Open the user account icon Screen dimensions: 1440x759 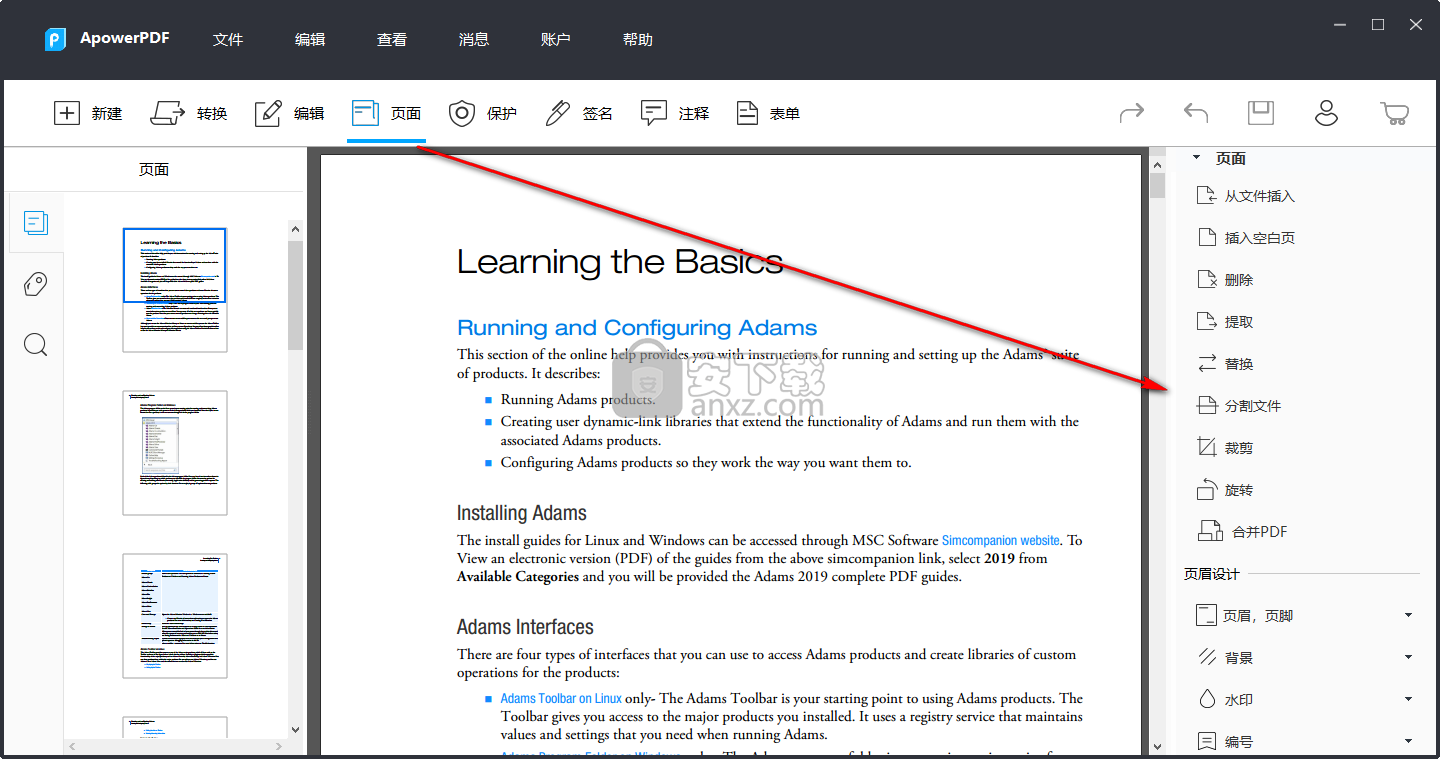point(1326,113)
